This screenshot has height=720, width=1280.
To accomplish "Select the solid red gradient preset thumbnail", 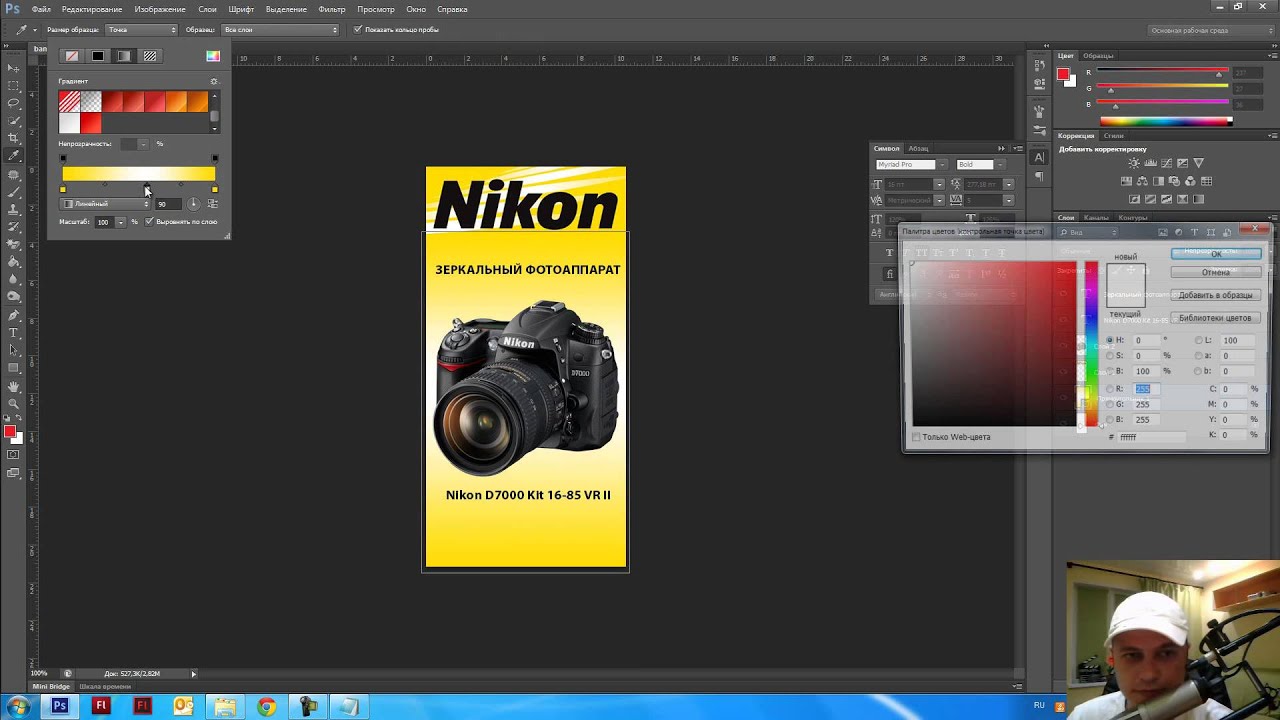I will (91, 123).
